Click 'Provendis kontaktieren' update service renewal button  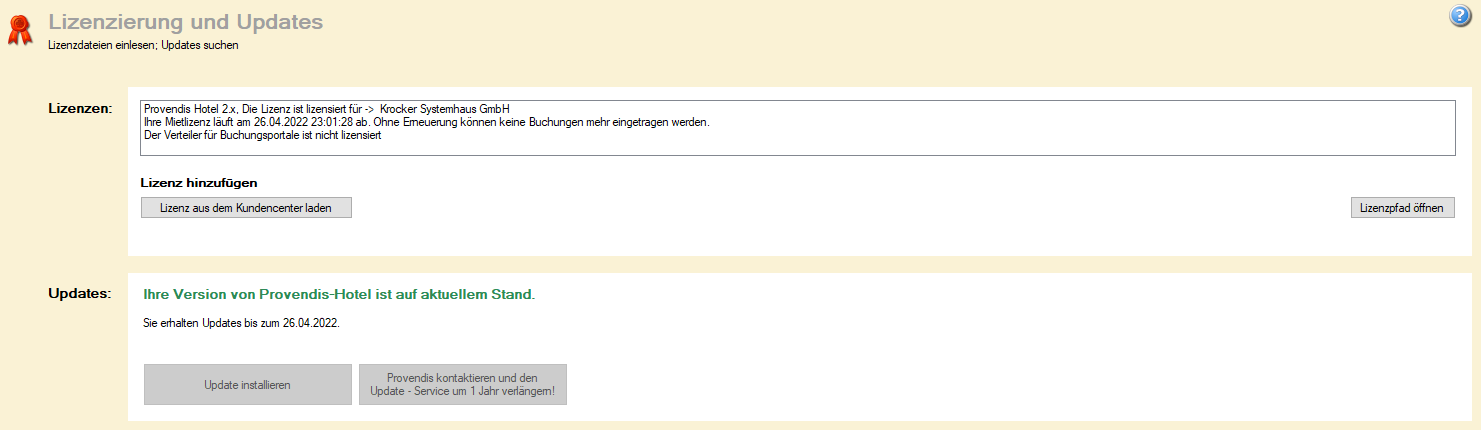pos(462,384)
